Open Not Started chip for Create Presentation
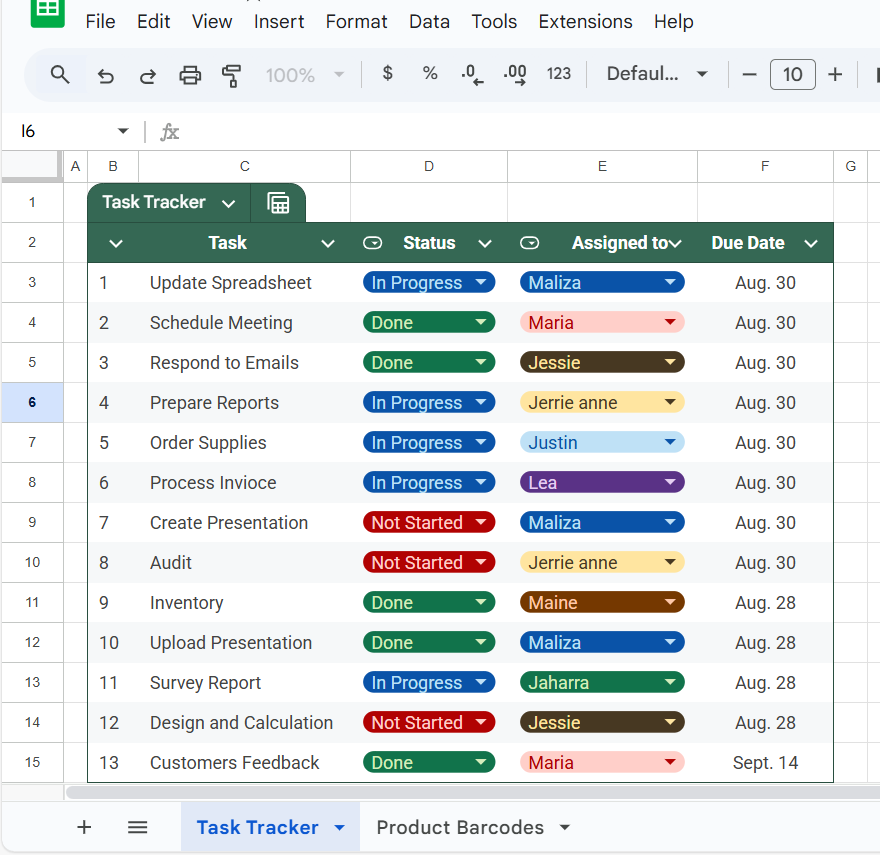The width and height of the screenshot is (880, 855). point(429,522)
